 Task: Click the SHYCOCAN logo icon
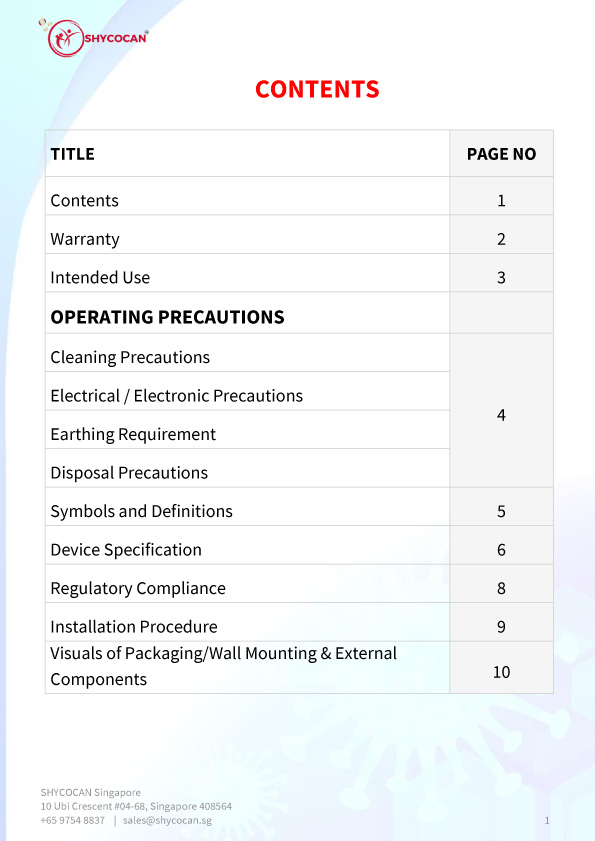pos(65,38)
